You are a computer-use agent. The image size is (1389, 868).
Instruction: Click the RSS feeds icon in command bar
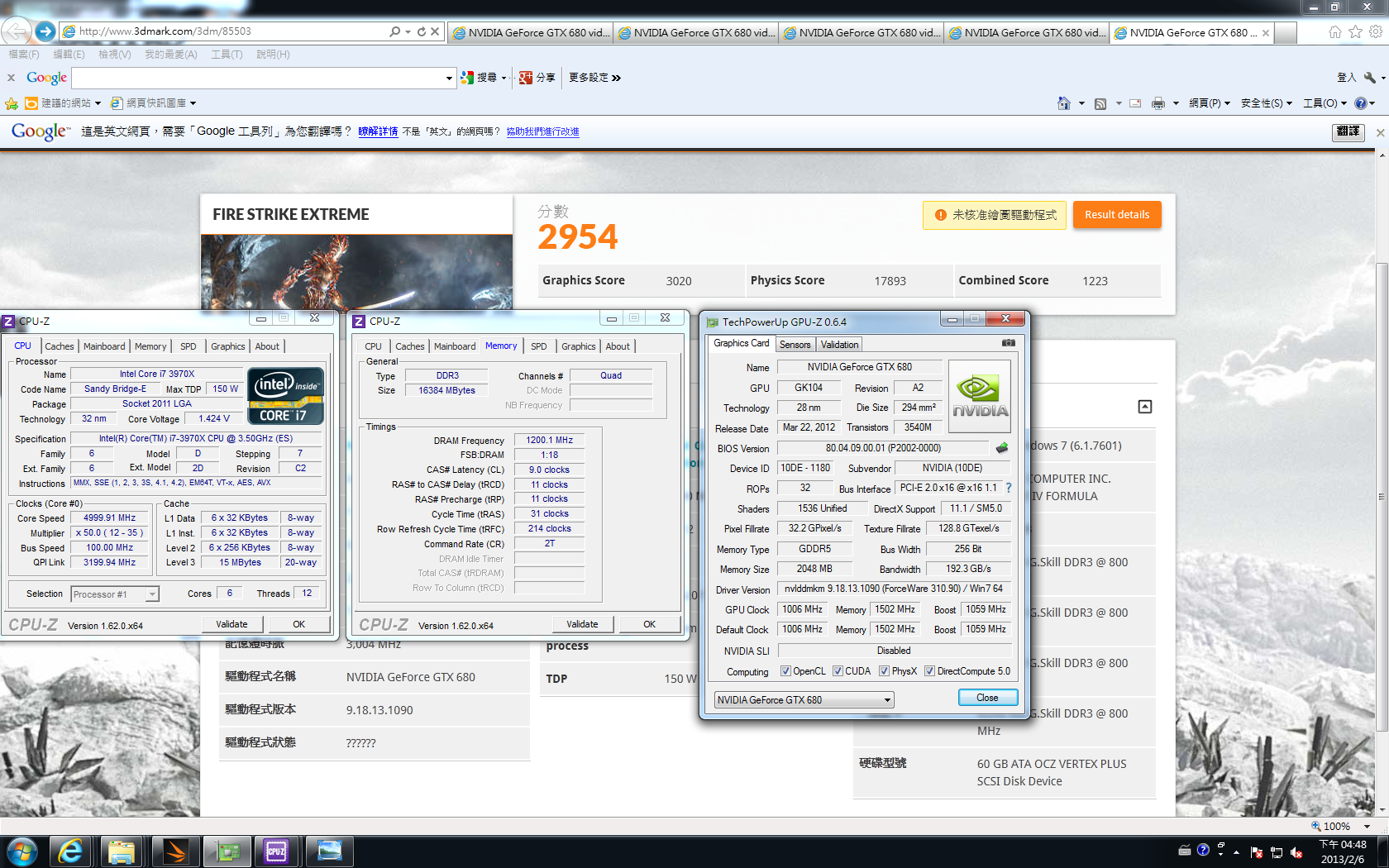1100,103
